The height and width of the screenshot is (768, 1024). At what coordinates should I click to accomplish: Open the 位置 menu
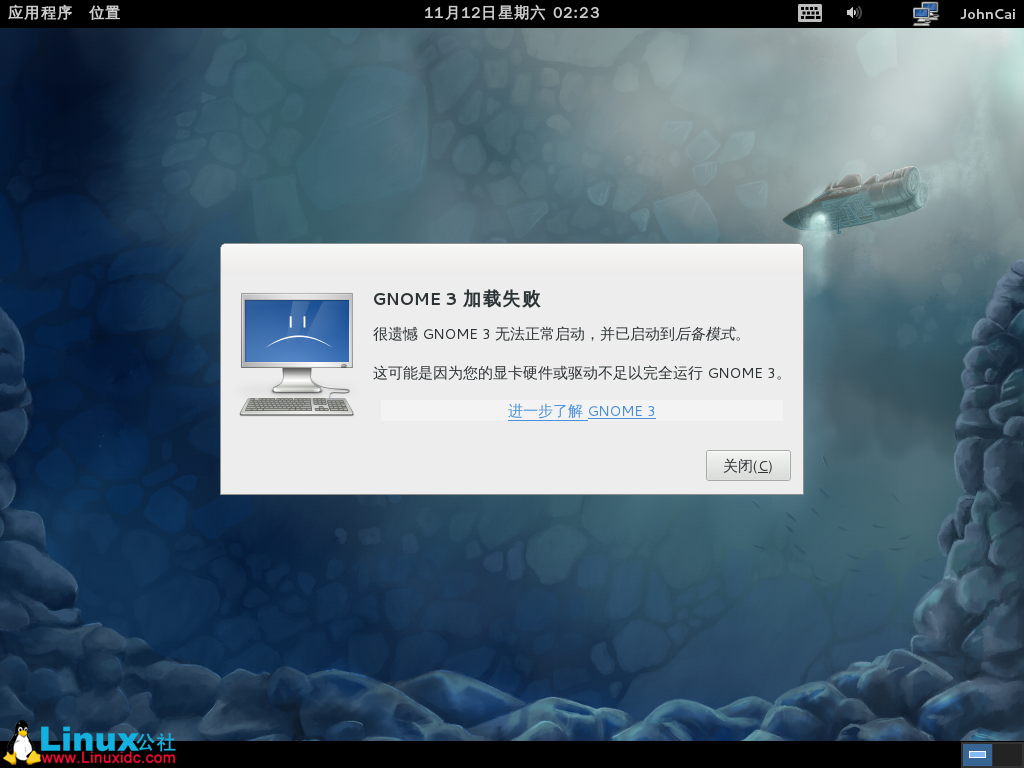coord(104,13)
